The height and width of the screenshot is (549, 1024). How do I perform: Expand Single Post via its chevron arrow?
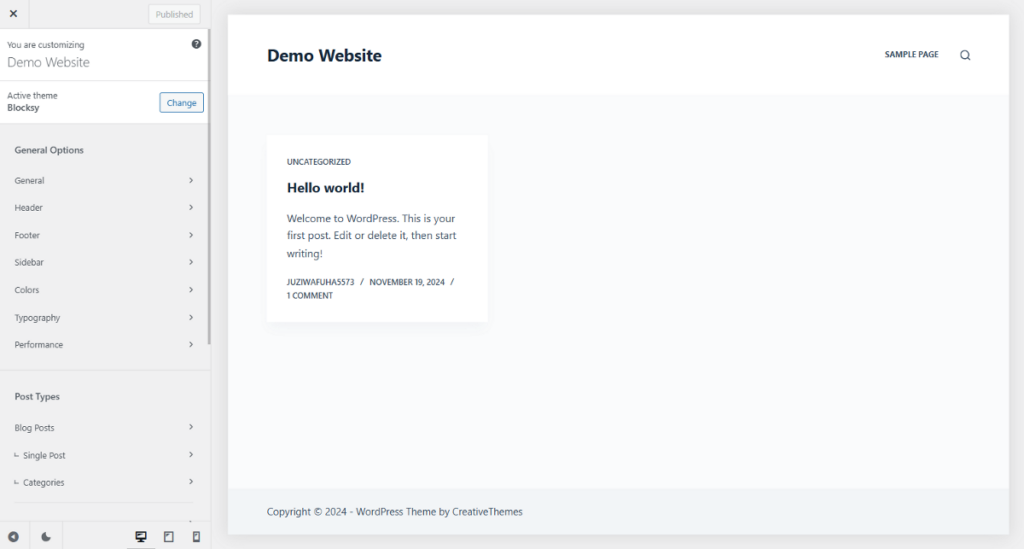[191, 454]
